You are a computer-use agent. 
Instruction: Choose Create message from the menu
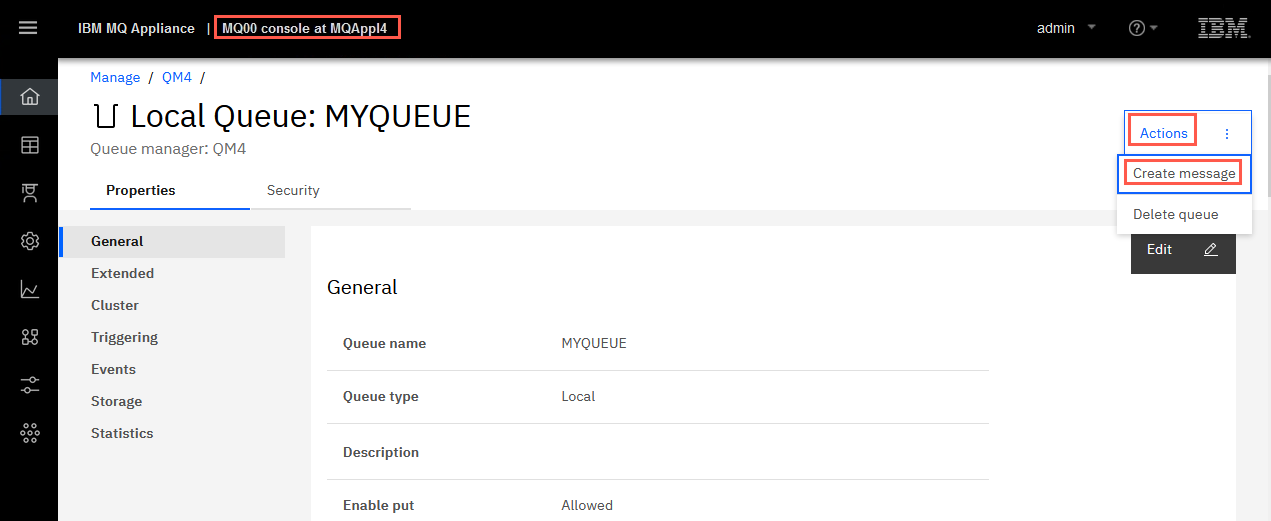1184,174
